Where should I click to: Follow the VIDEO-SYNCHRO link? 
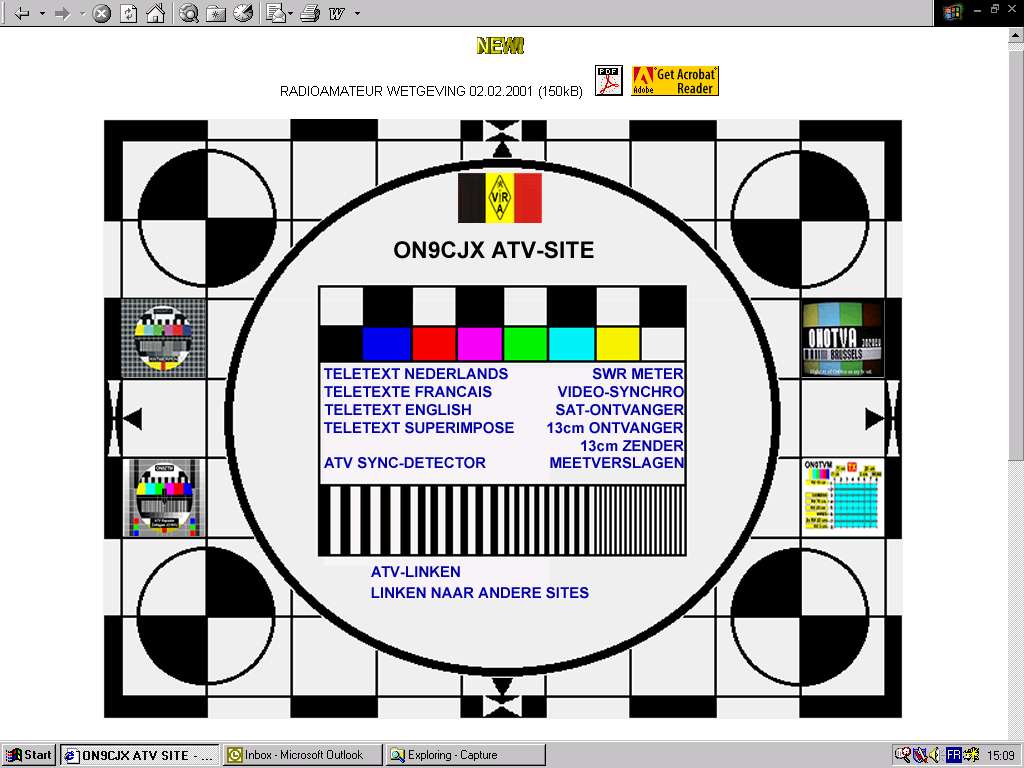pos(620,392)
